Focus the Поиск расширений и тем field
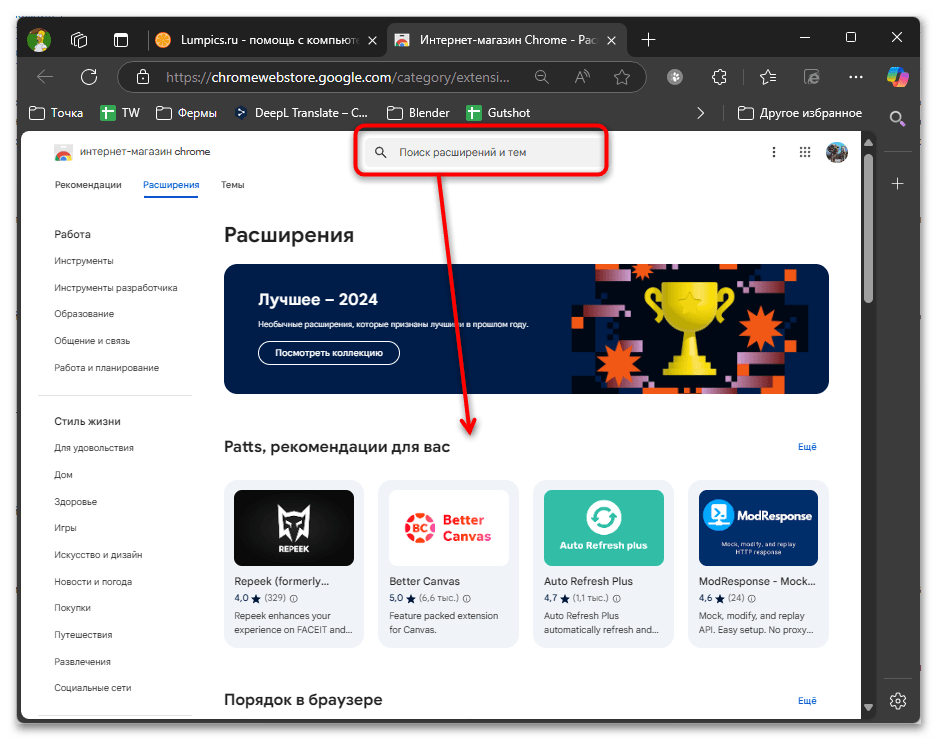The image size is (937, 740). coord(485,152)
